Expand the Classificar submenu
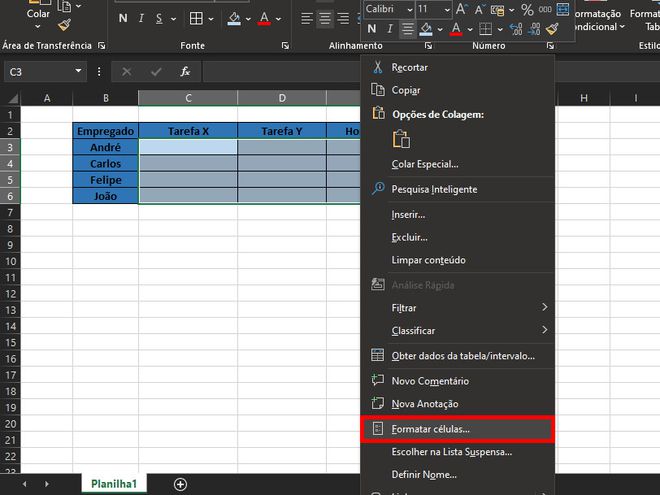The width and height of the screenshot is (660, 495). [458, 330]
